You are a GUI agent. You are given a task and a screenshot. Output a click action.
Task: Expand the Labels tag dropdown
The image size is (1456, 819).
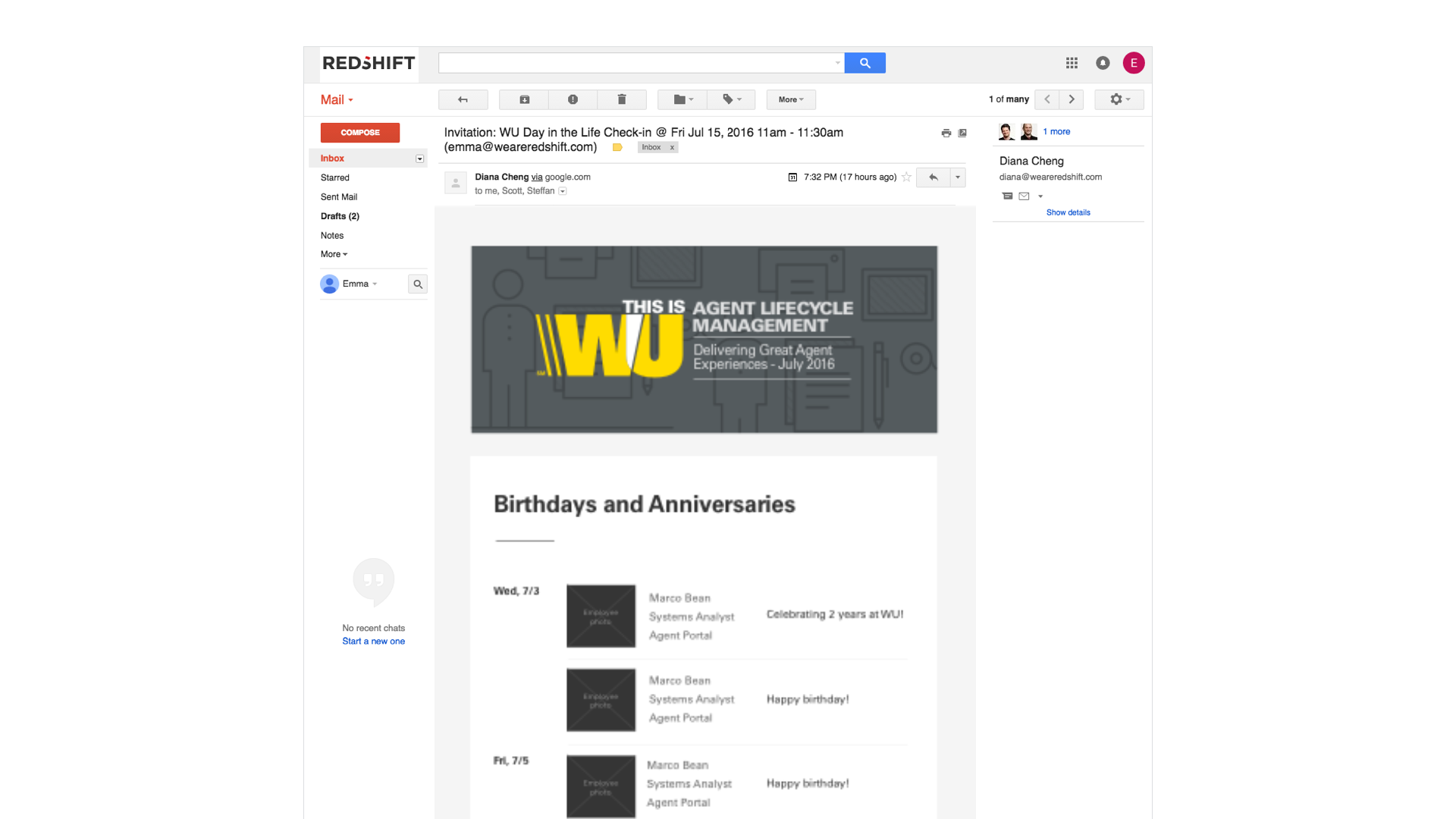[x=732, y=99]
